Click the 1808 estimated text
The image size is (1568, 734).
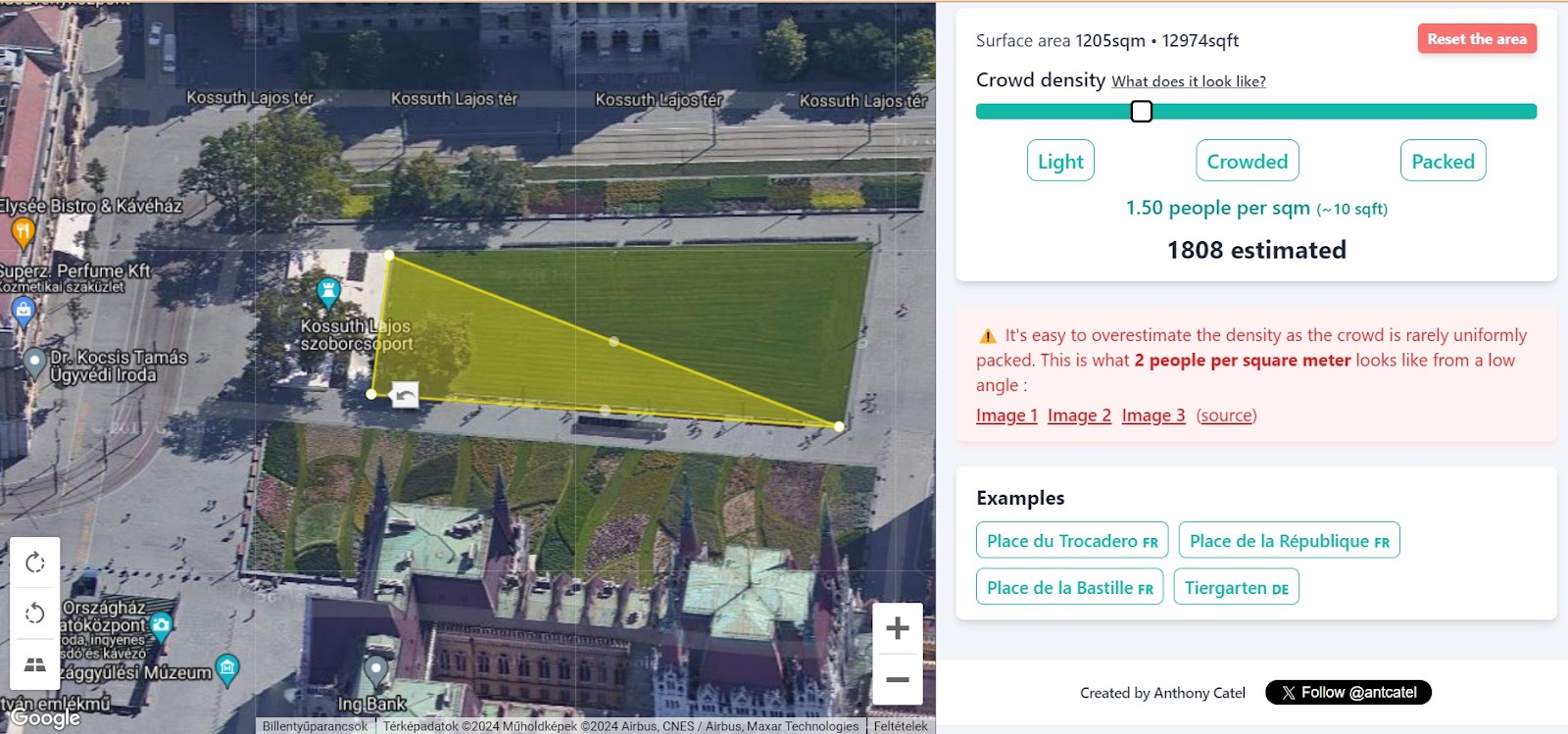[x=1256, y=250]
